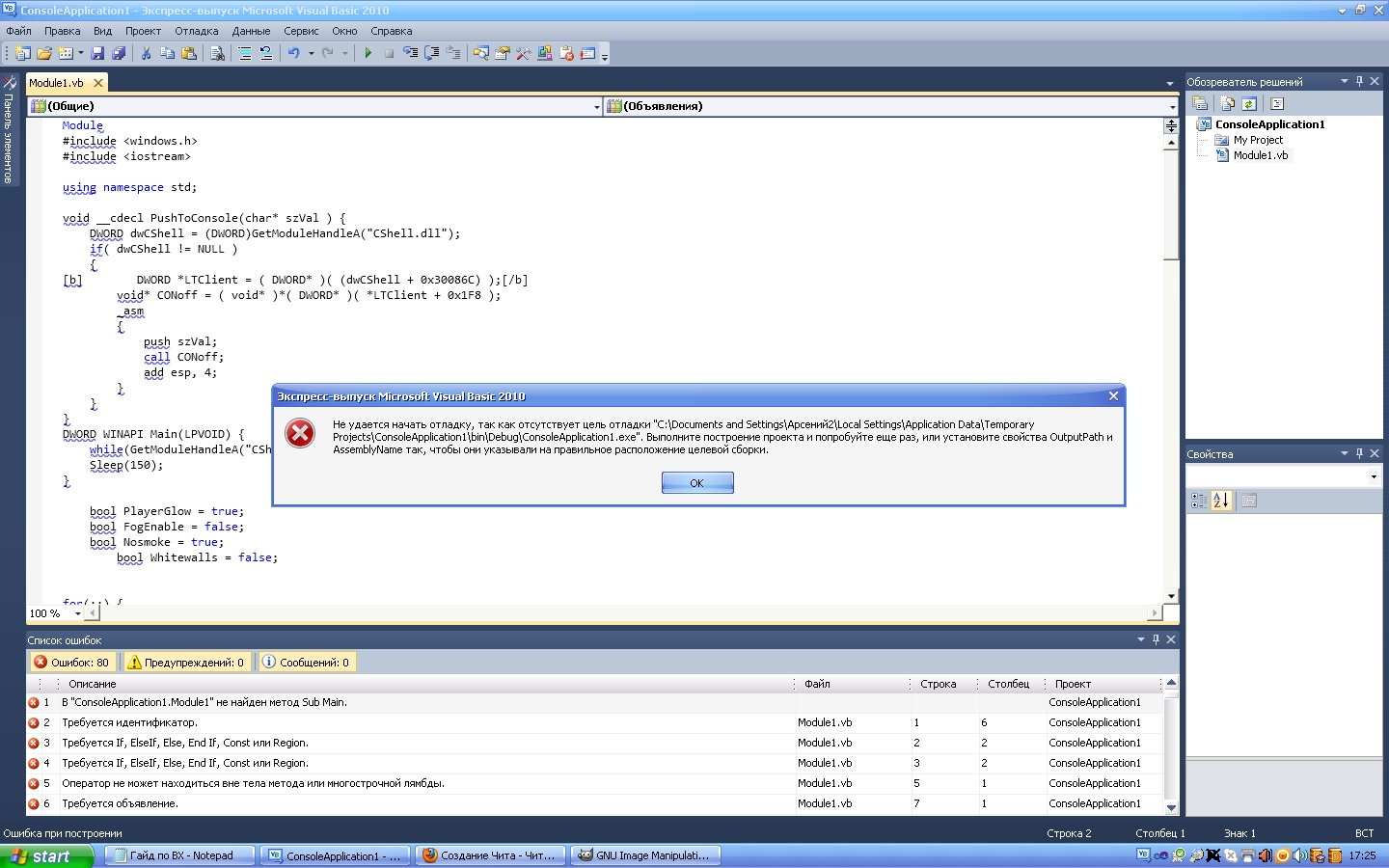Viewport: 1389px width, 868px height.
Task: Open Error List window position menu arrow
Action: point(1140,639)
